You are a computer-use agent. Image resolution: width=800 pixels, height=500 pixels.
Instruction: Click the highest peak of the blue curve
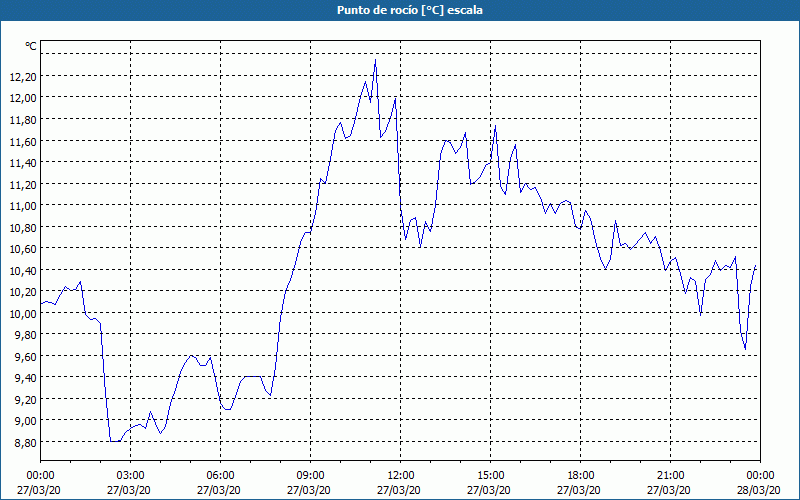tap(376, 60)
